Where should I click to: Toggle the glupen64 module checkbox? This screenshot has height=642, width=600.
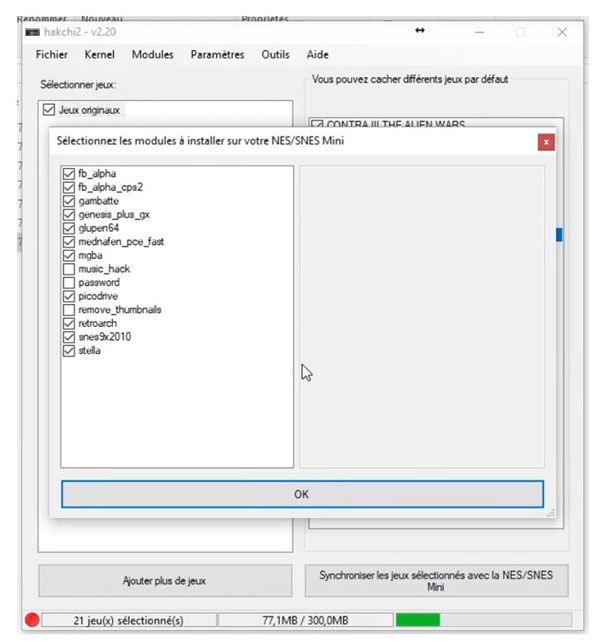[69, 228]
